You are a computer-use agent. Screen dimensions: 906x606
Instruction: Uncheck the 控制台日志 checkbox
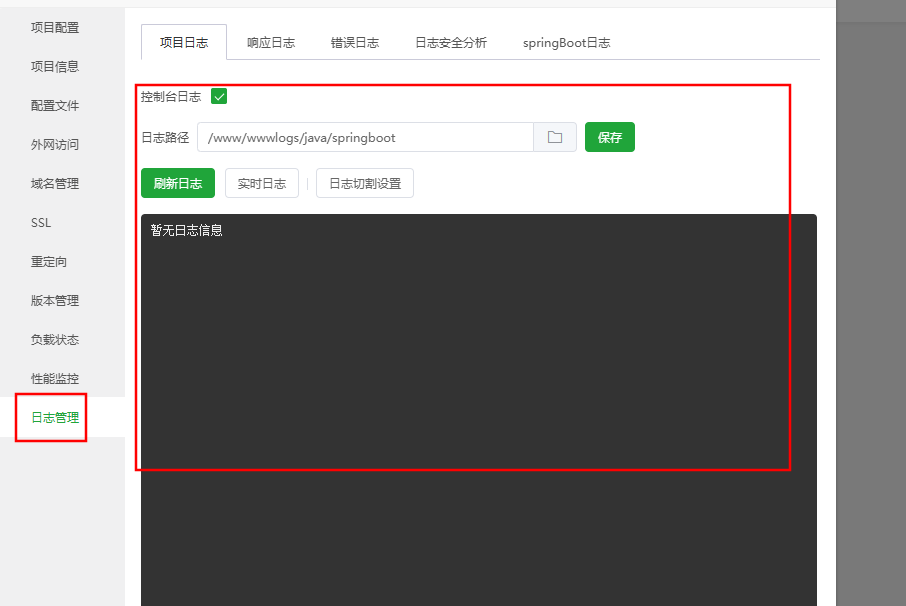(x=219, y=96)
